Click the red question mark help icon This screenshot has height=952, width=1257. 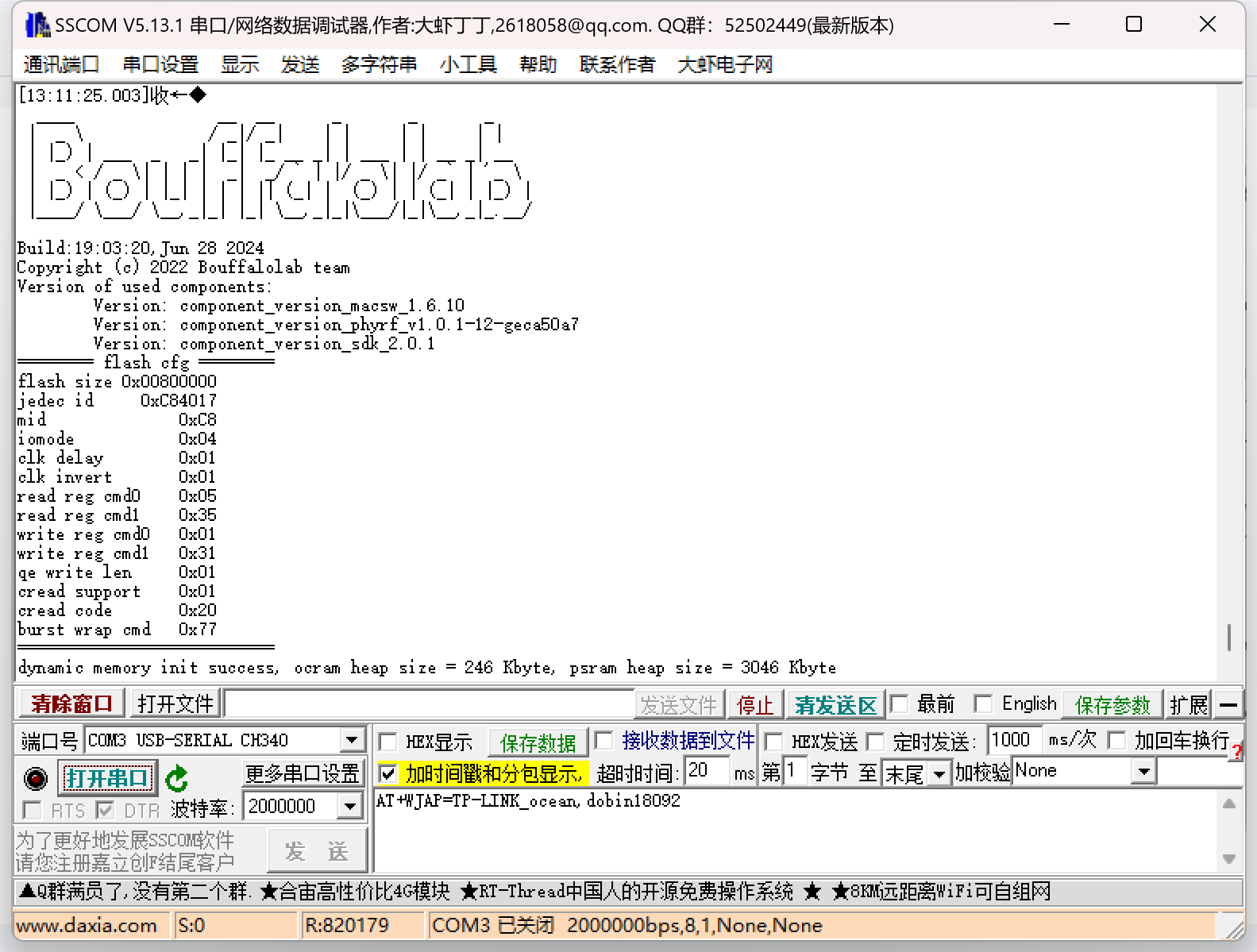point(1236,752)
